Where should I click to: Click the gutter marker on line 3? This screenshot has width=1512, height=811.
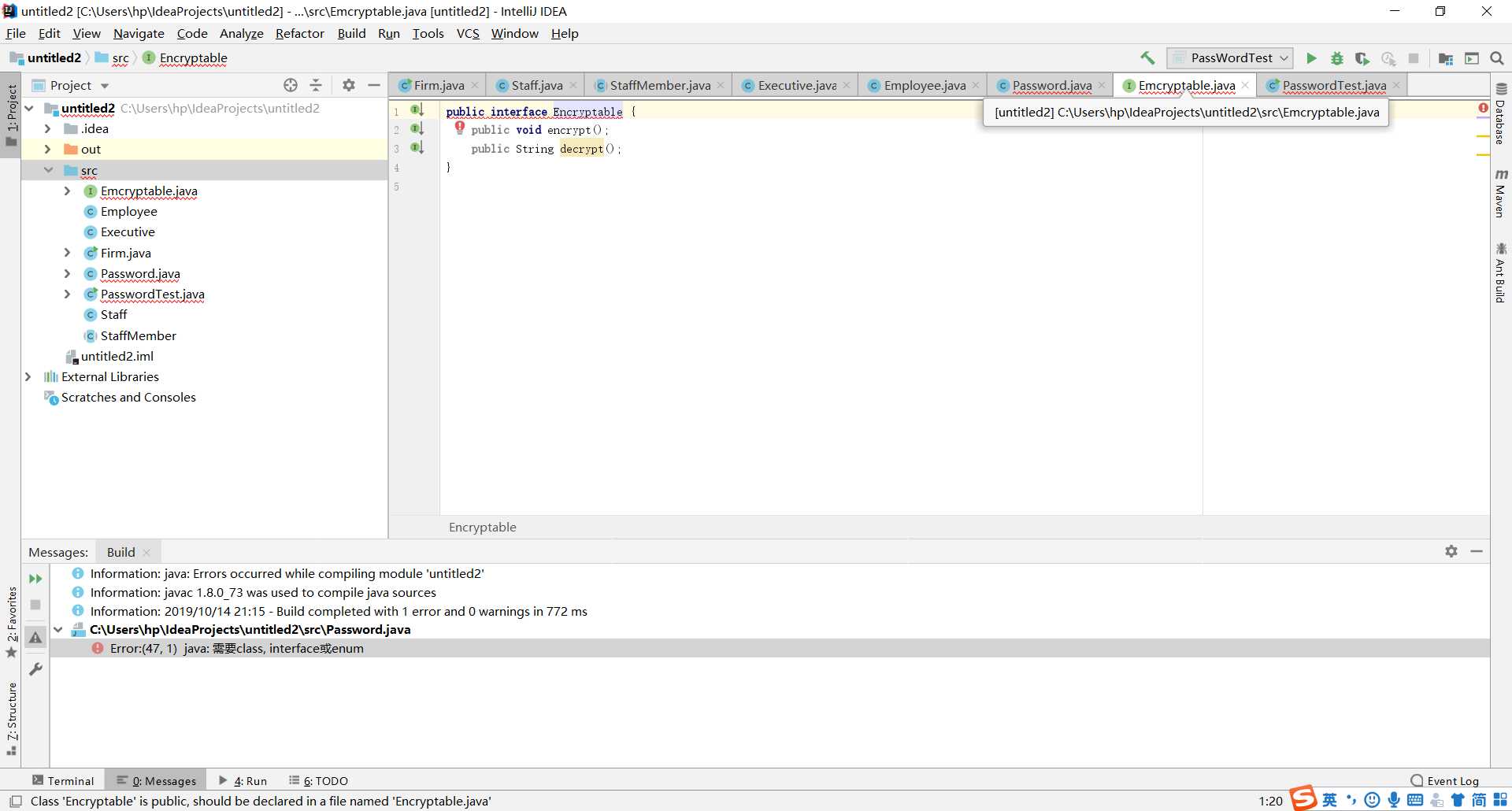(417, 147)
